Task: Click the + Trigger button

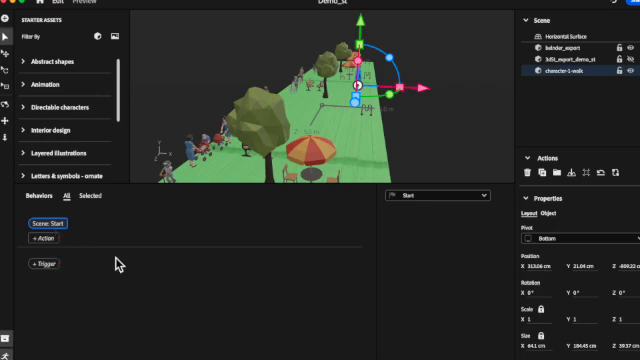Action: pos(44,264)
